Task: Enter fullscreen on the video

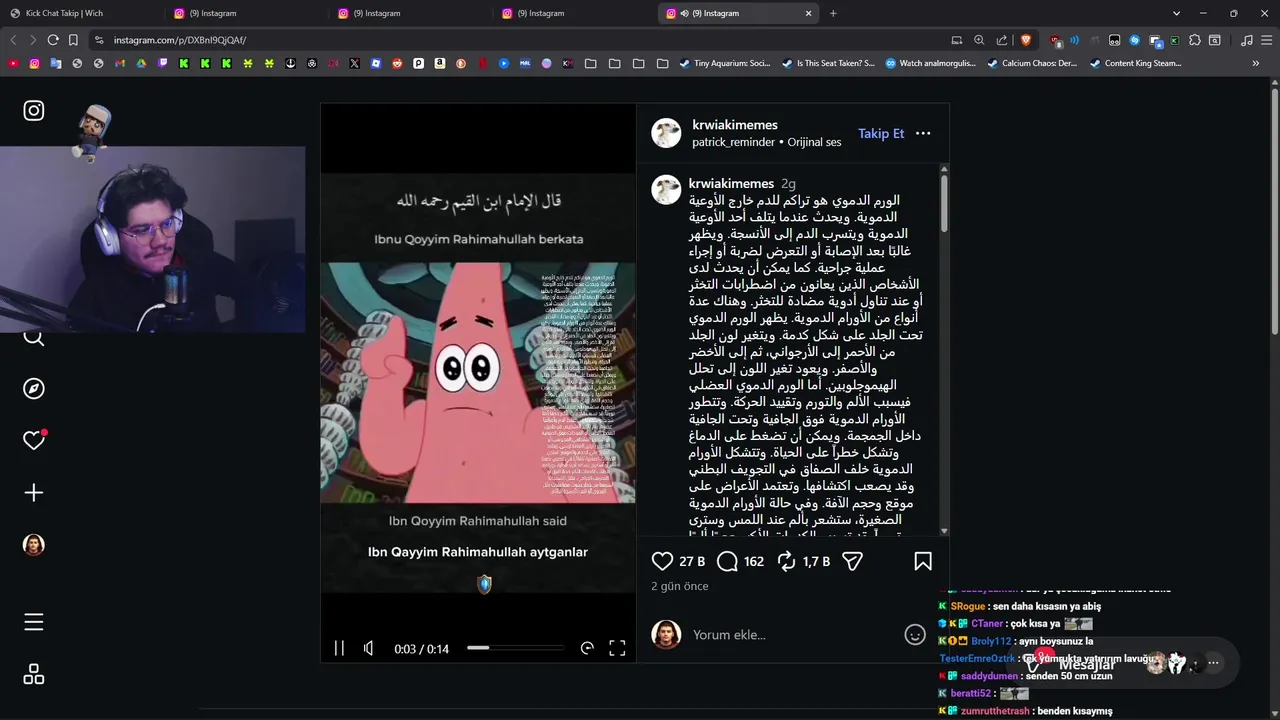Action: tap(617, 648)
